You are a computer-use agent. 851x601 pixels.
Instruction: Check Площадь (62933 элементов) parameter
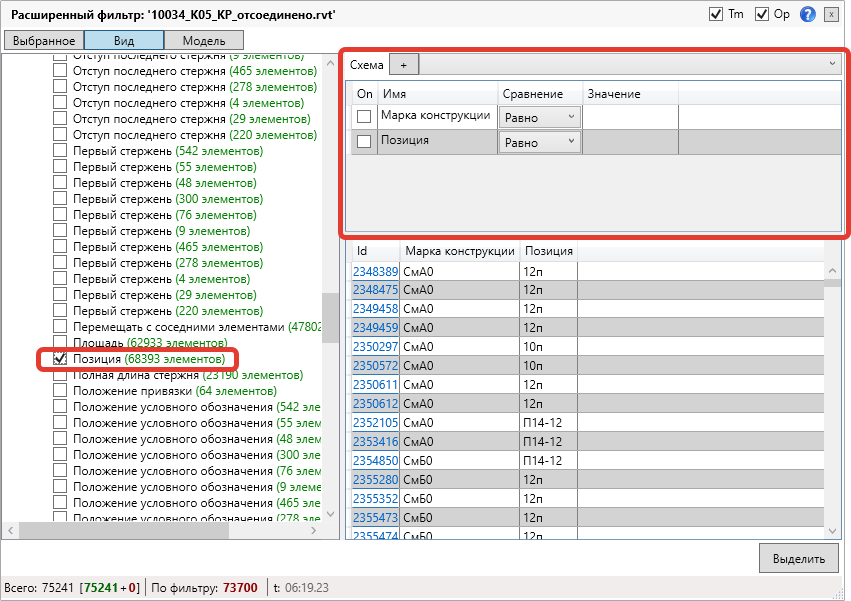60,343
